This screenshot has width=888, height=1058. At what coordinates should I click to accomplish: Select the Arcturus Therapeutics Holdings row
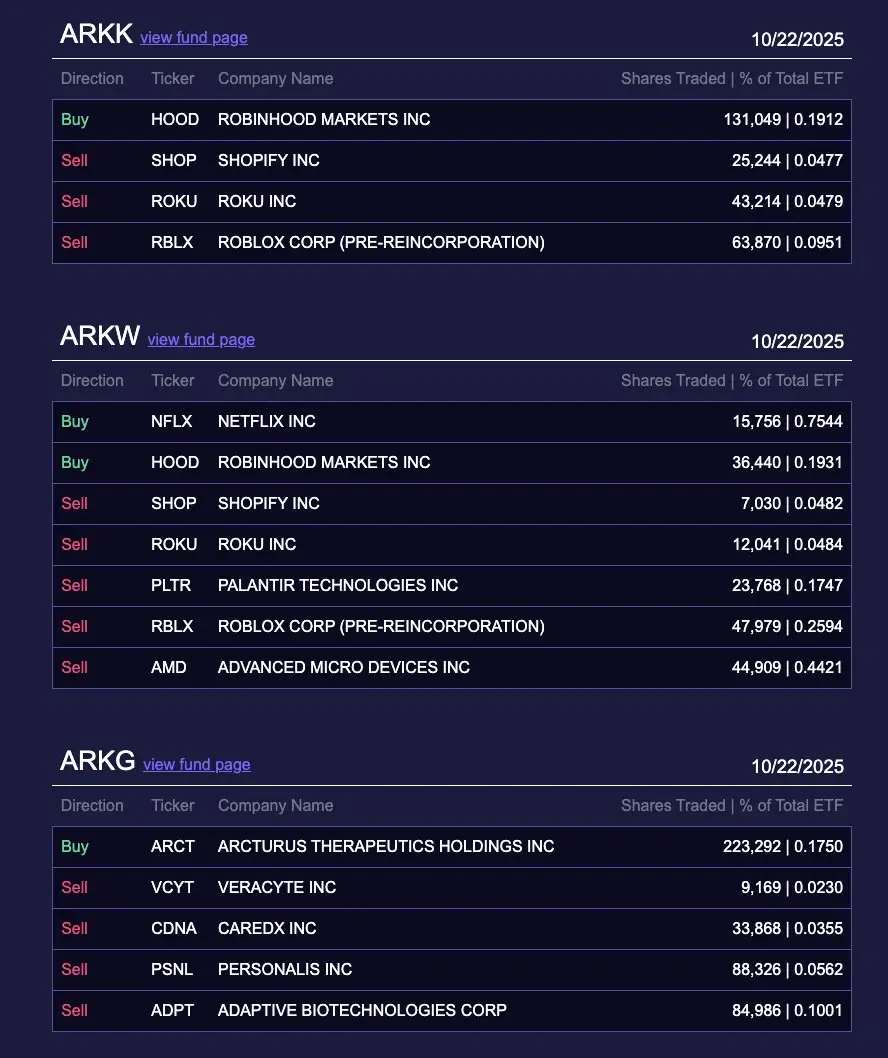click(451, 847)
